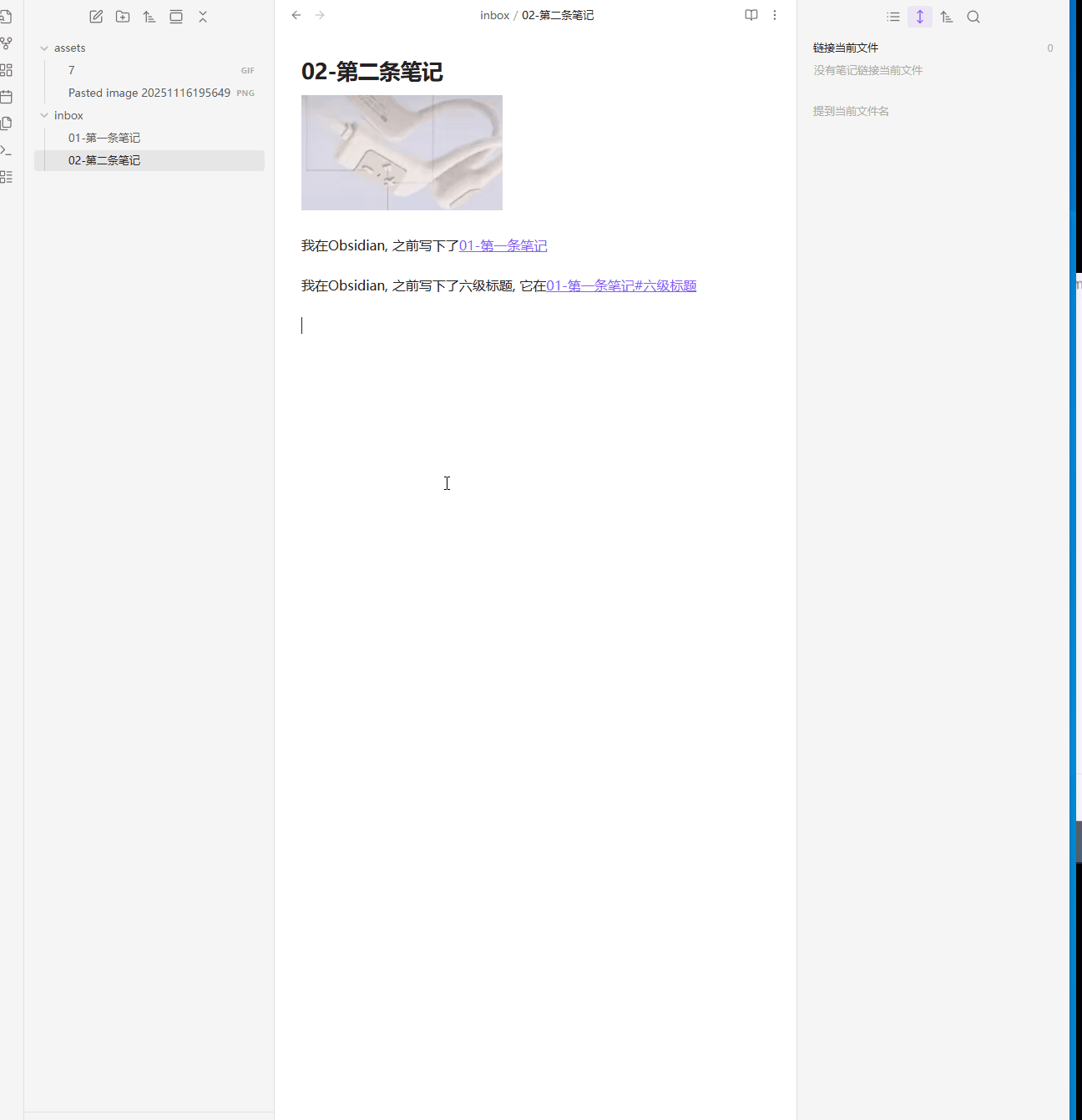Follow the 01-第一条笔记#六级标题 link
1082x1120 pixels.
coord(621,285)
